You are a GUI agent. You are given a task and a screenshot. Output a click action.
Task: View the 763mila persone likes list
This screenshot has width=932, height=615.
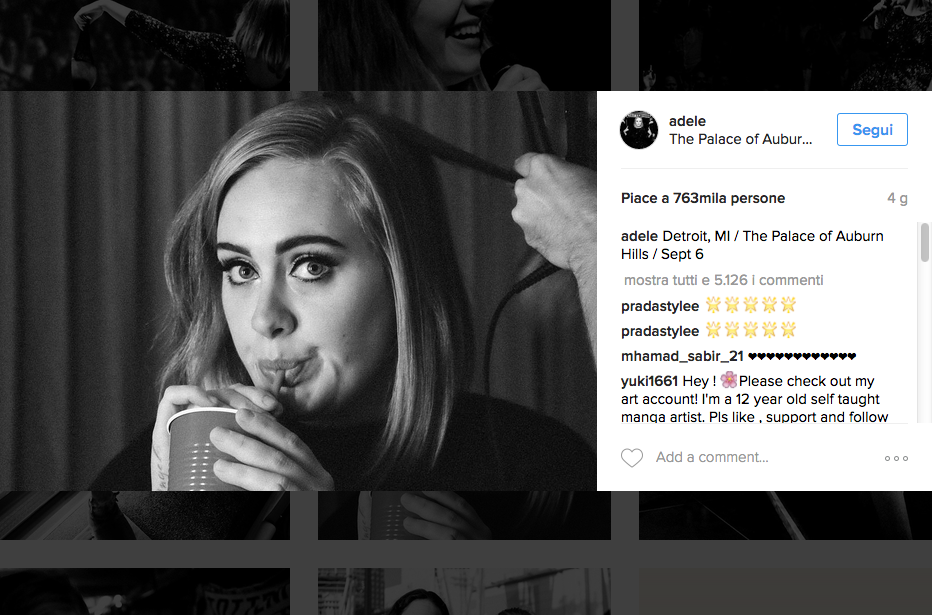703,198
